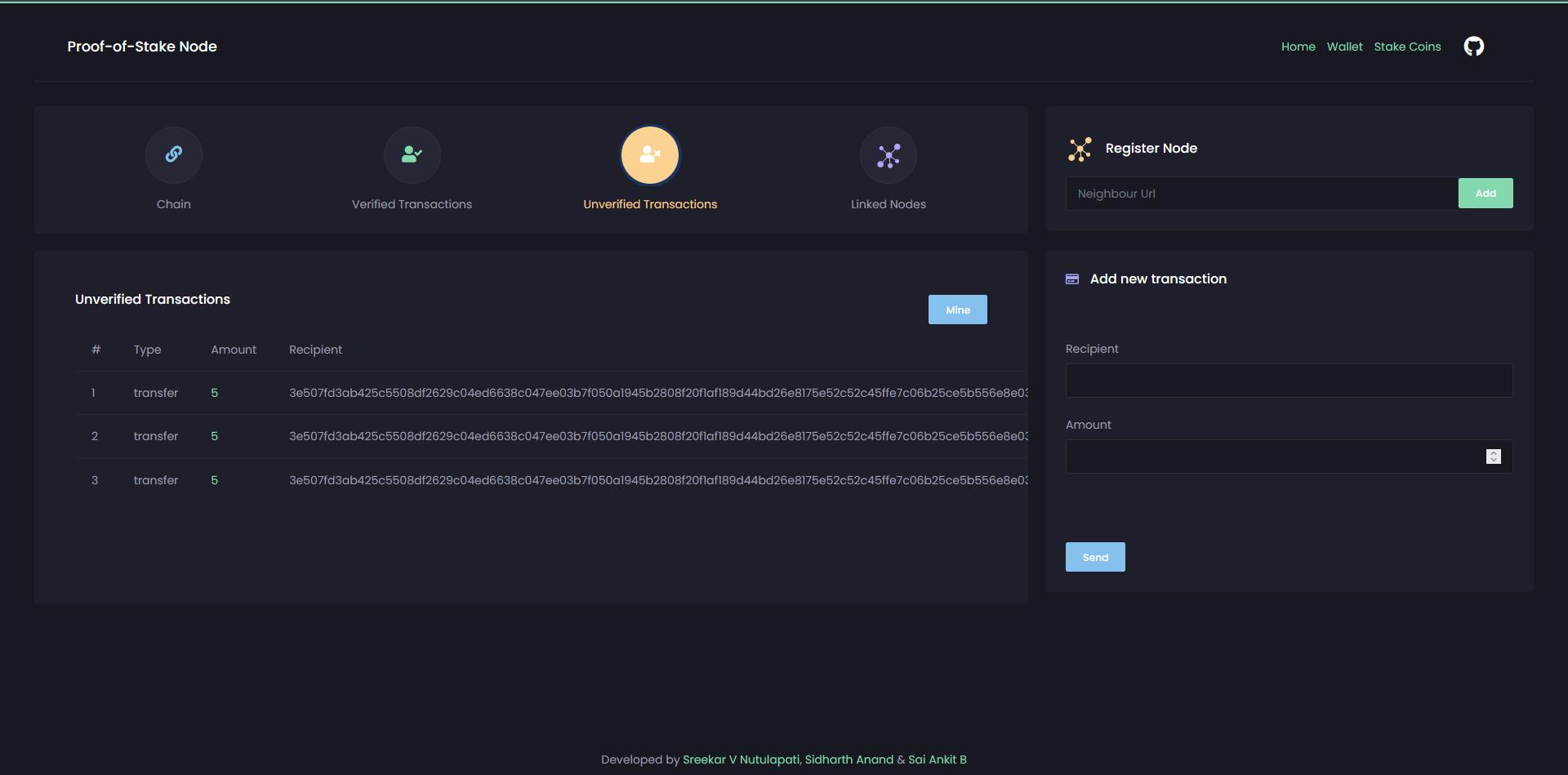Select the Chain tab label
This screenshot has width=1568, height=775.
[x=173, y=204]
